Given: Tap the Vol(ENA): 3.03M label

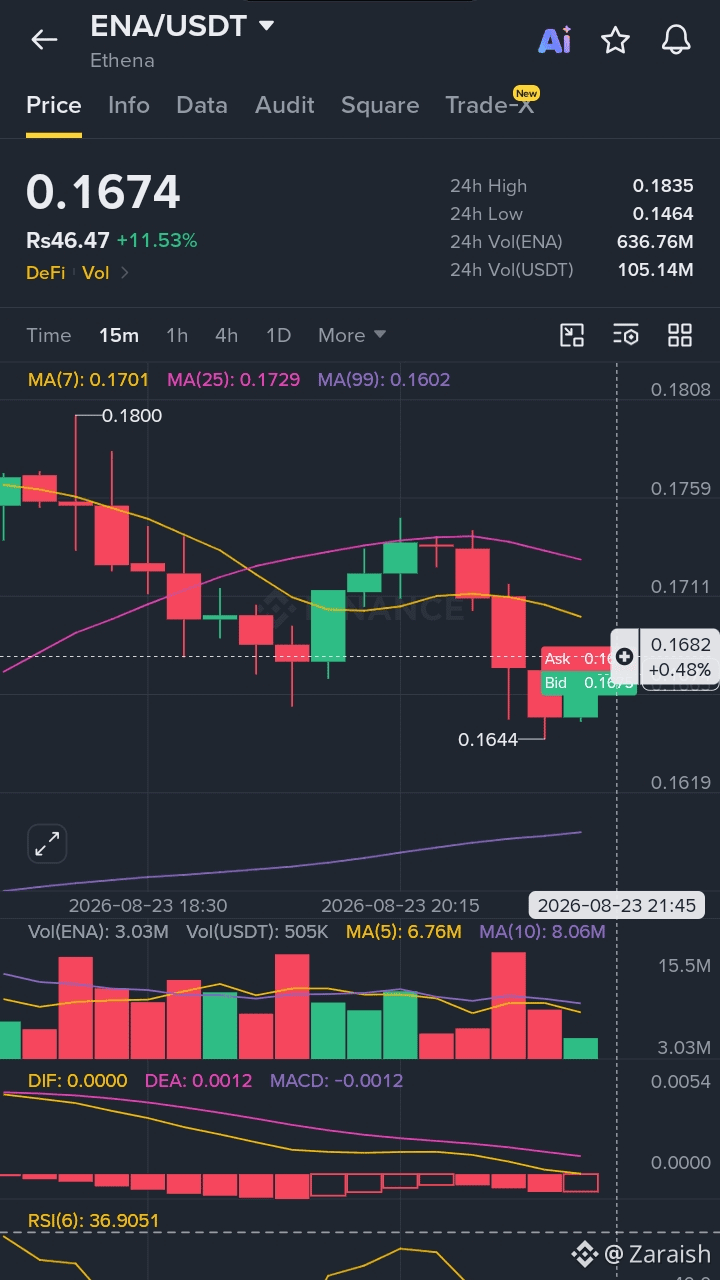Looking at the screenshot, I should pyautogui.click(x=98, y=932).
